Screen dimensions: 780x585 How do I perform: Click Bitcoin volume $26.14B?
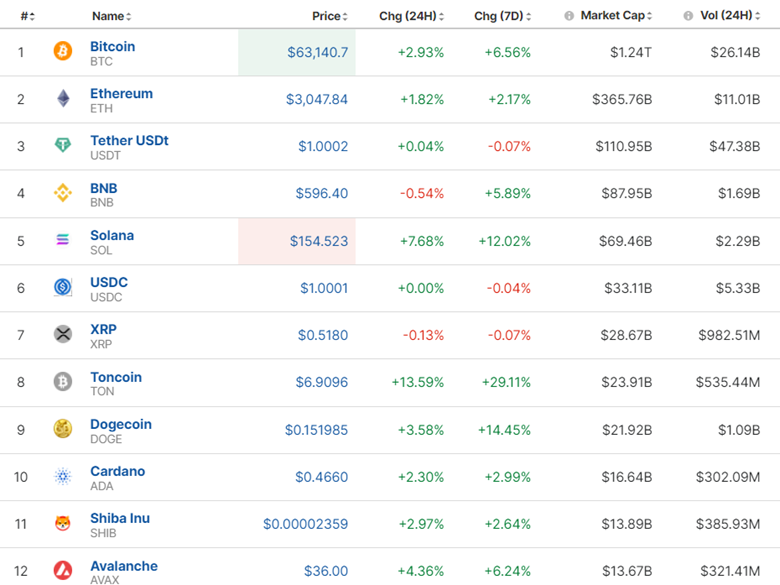[x=735, y=52]
